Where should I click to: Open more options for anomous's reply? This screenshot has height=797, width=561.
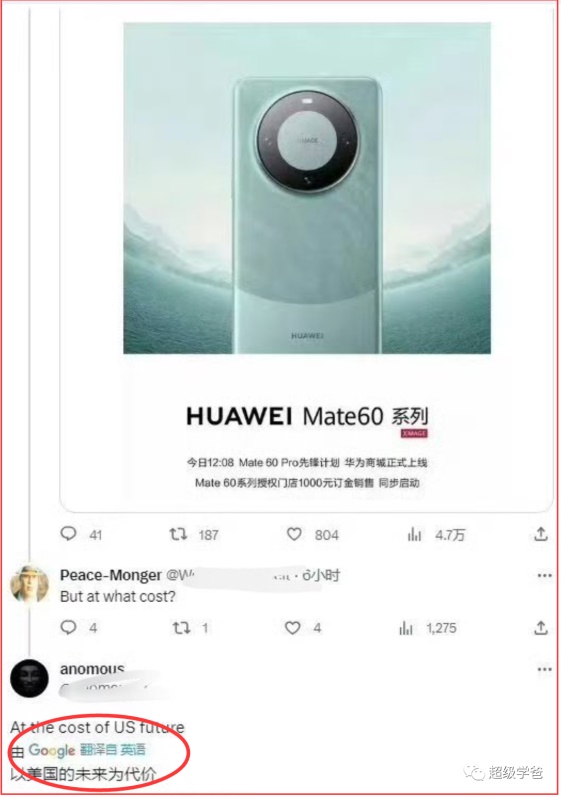coord(544,669)
